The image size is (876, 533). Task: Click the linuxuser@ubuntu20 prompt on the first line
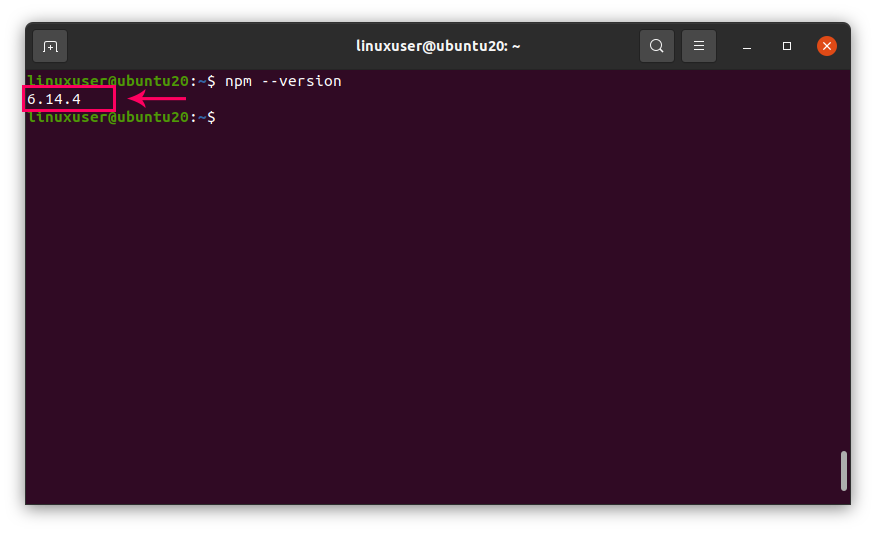(108, 81)
